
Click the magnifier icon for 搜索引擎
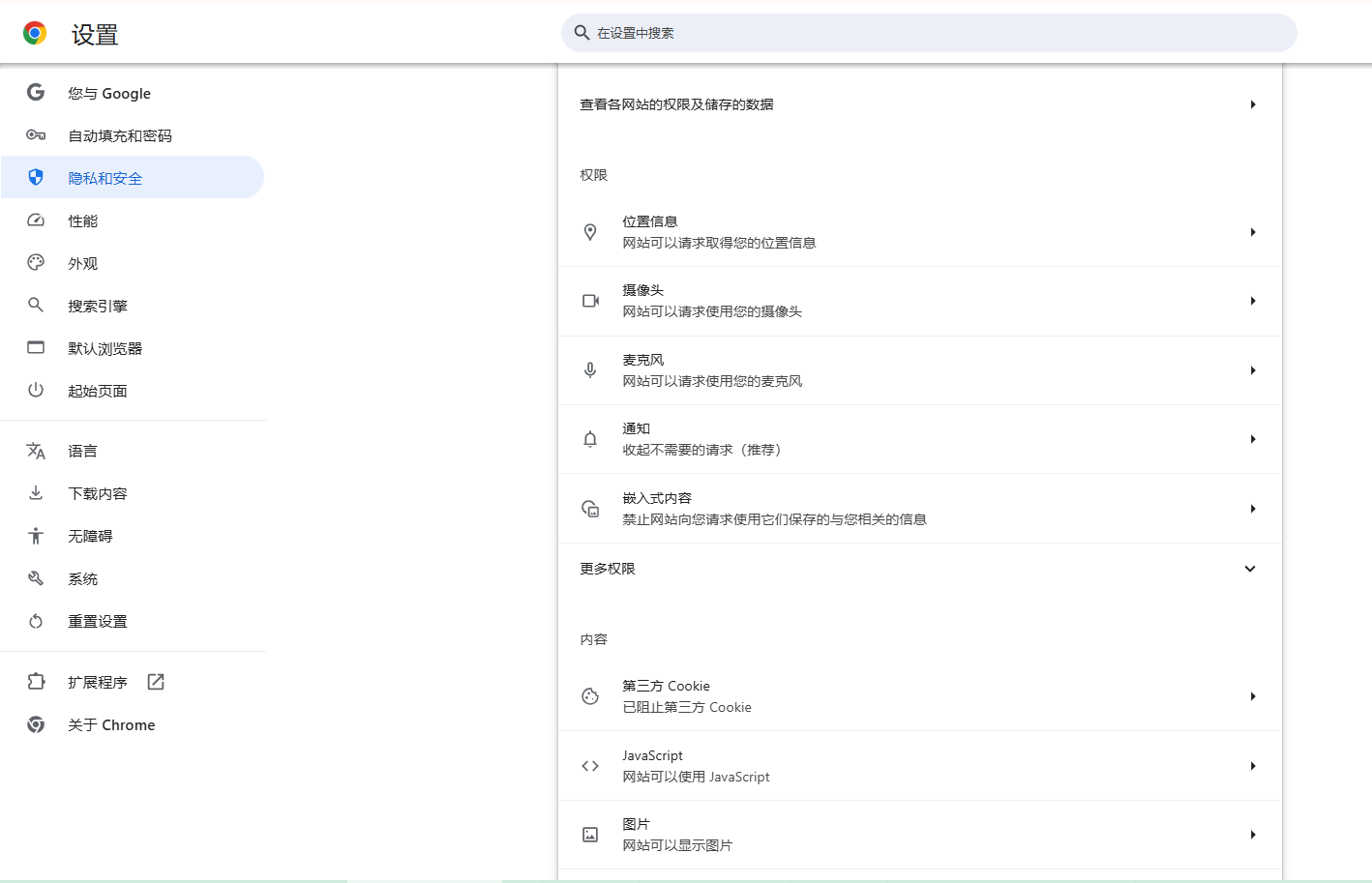tap(36, 306)
